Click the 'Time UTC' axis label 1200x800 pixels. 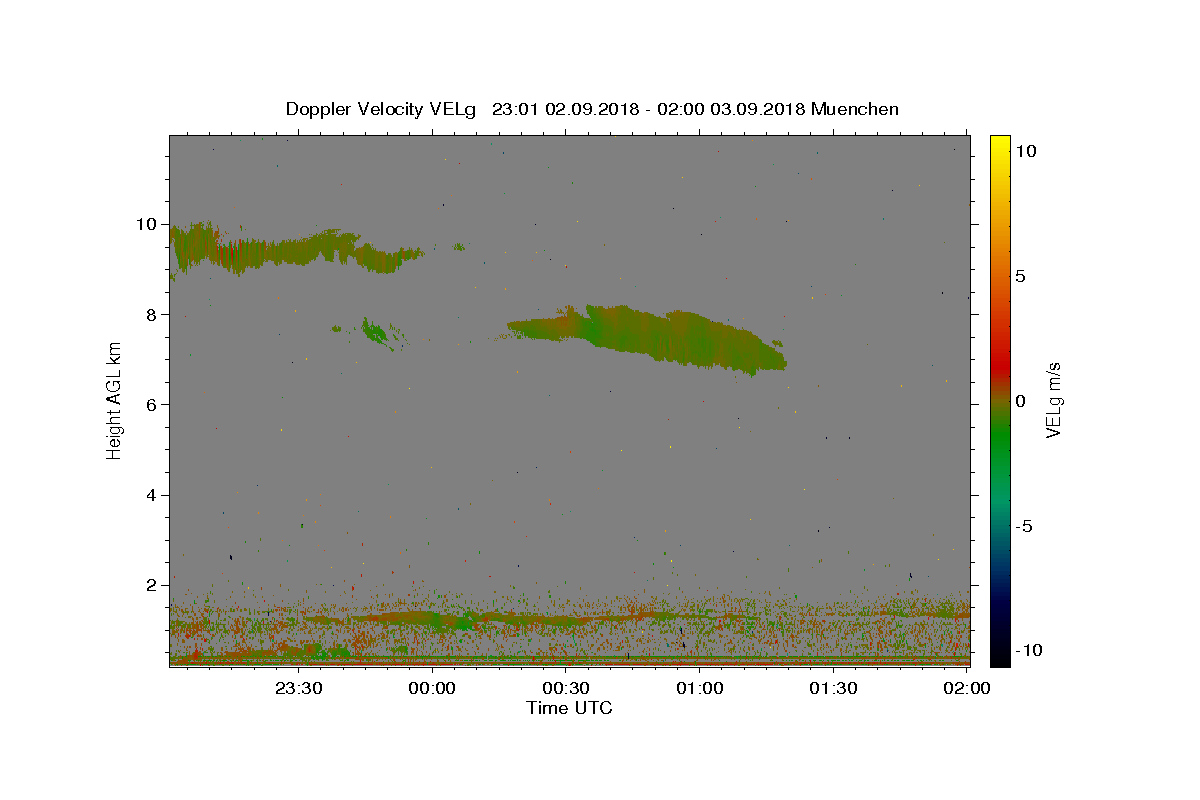pyautogui.click(x=569, y=708)
